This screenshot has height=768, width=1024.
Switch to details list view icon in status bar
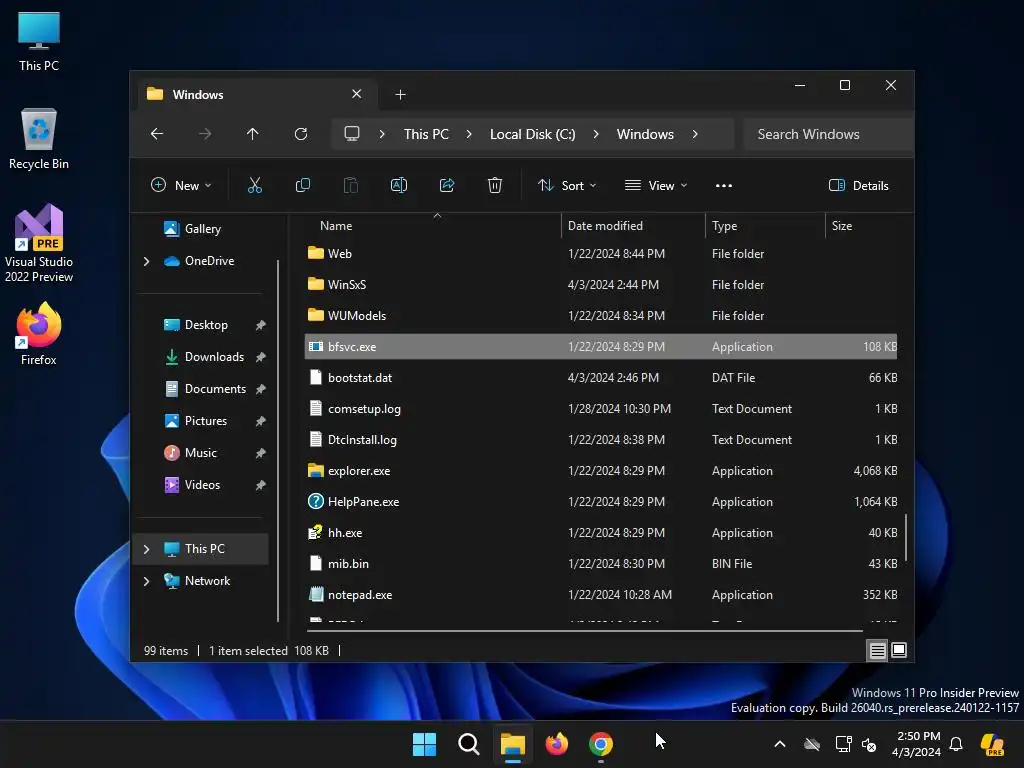pyautogui.click(x=877, y=650)
